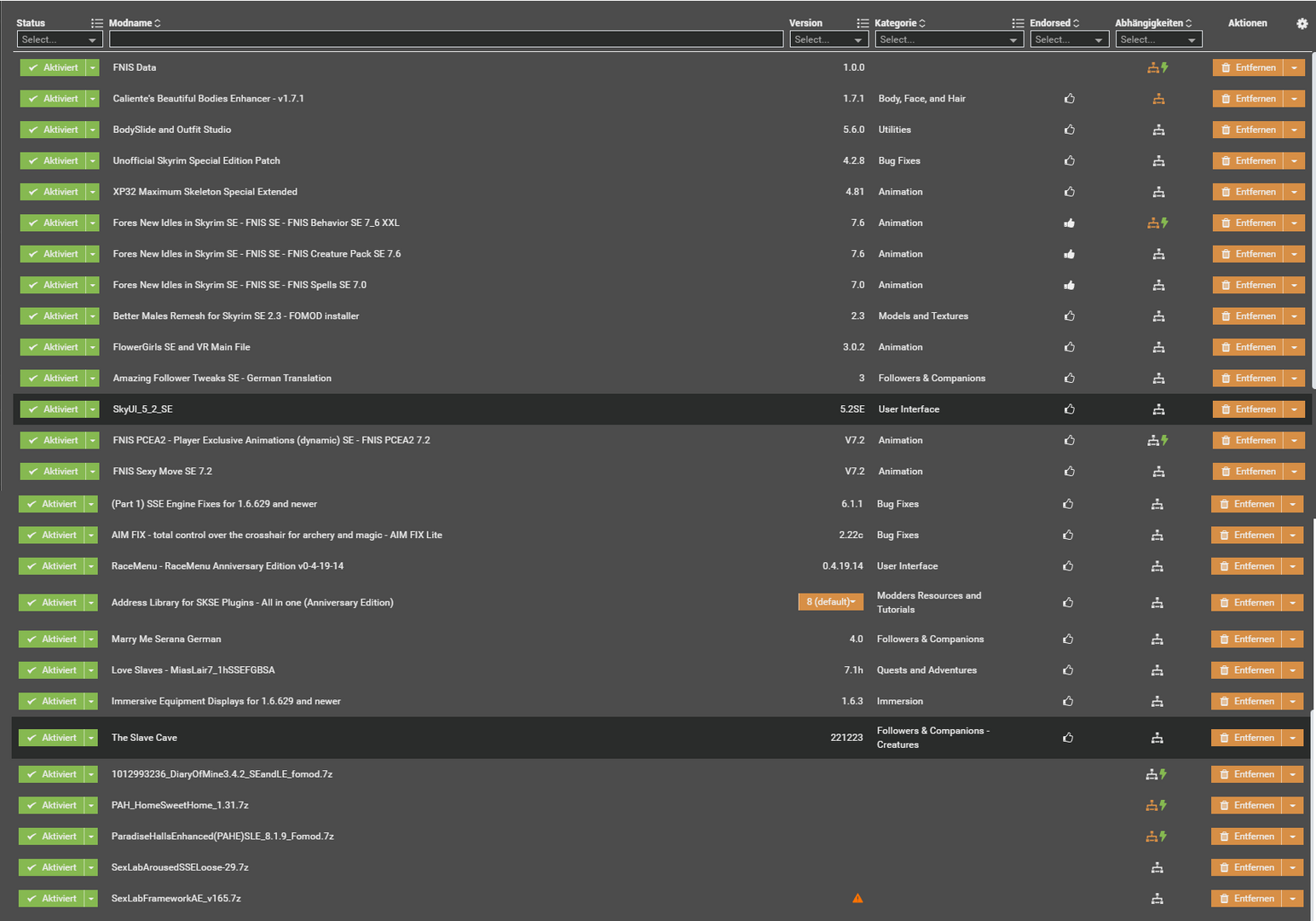Click Entfernen for SkyUI_5_2_SE
This screenshot has width=1316, height=921.
tap(1248, 409)
